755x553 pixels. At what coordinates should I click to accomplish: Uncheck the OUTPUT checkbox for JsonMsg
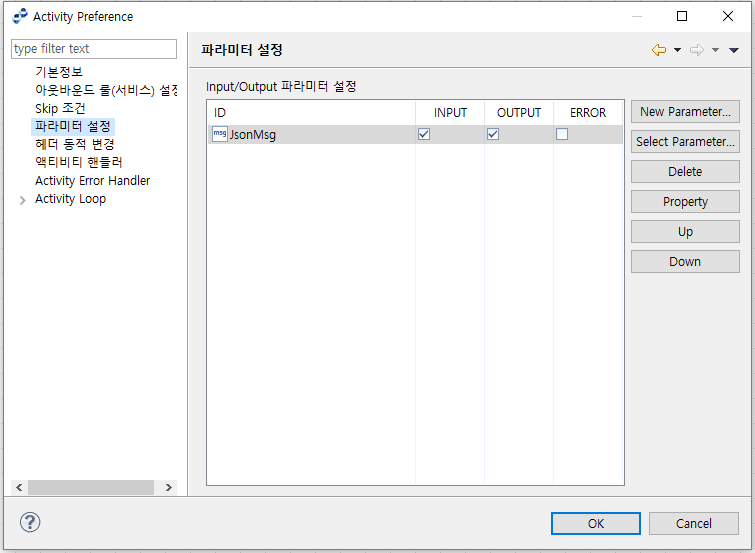click(493, 134)
